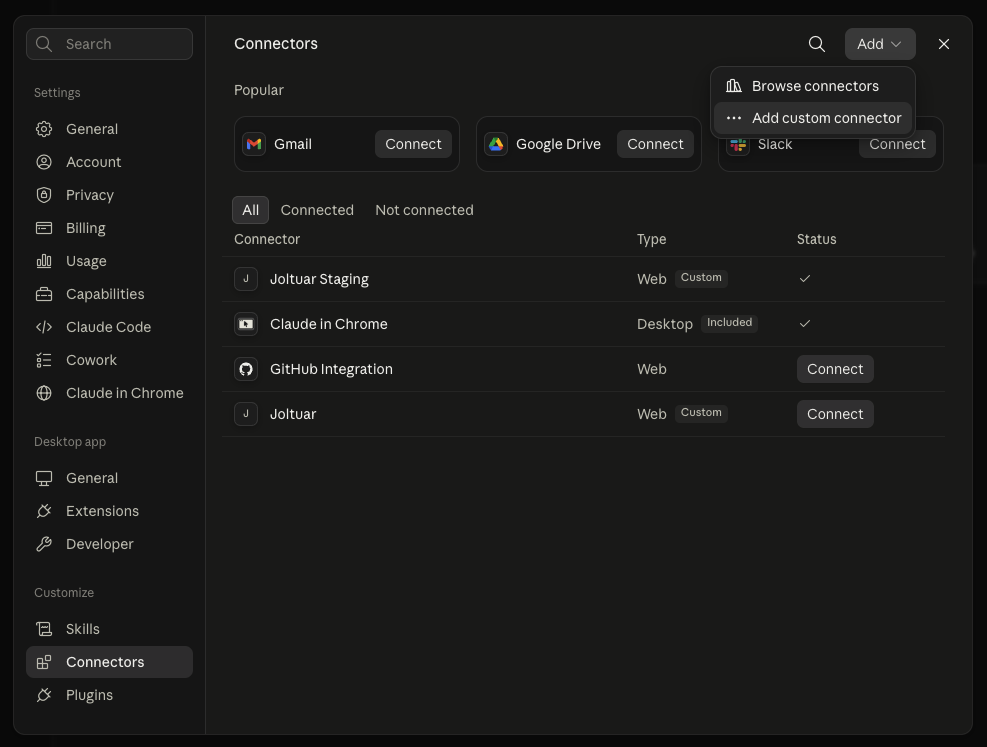Connect the Slack connector

coord(897,145)
